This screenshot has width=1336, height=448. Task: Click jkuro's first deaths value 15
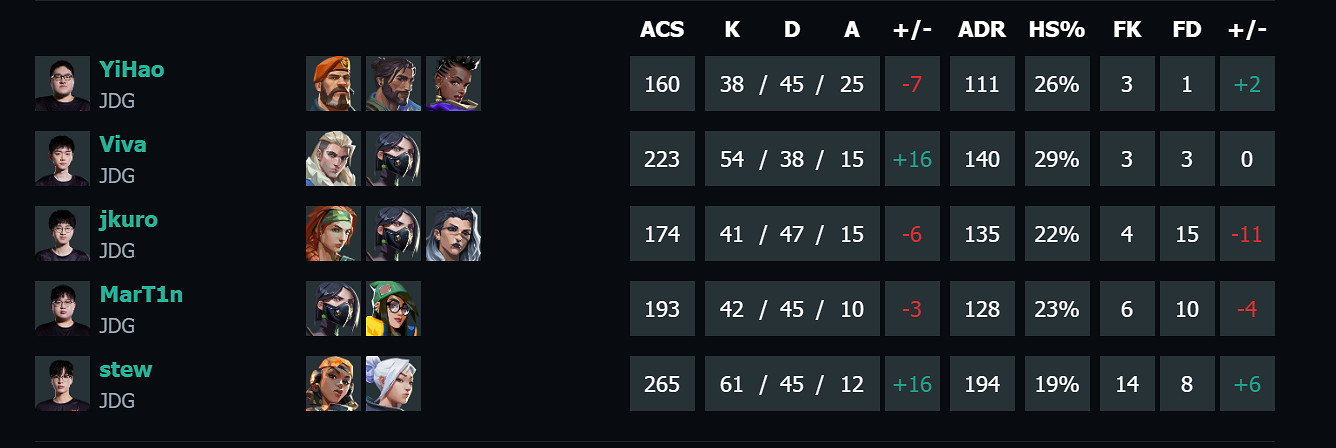(x=1187, y=234)
